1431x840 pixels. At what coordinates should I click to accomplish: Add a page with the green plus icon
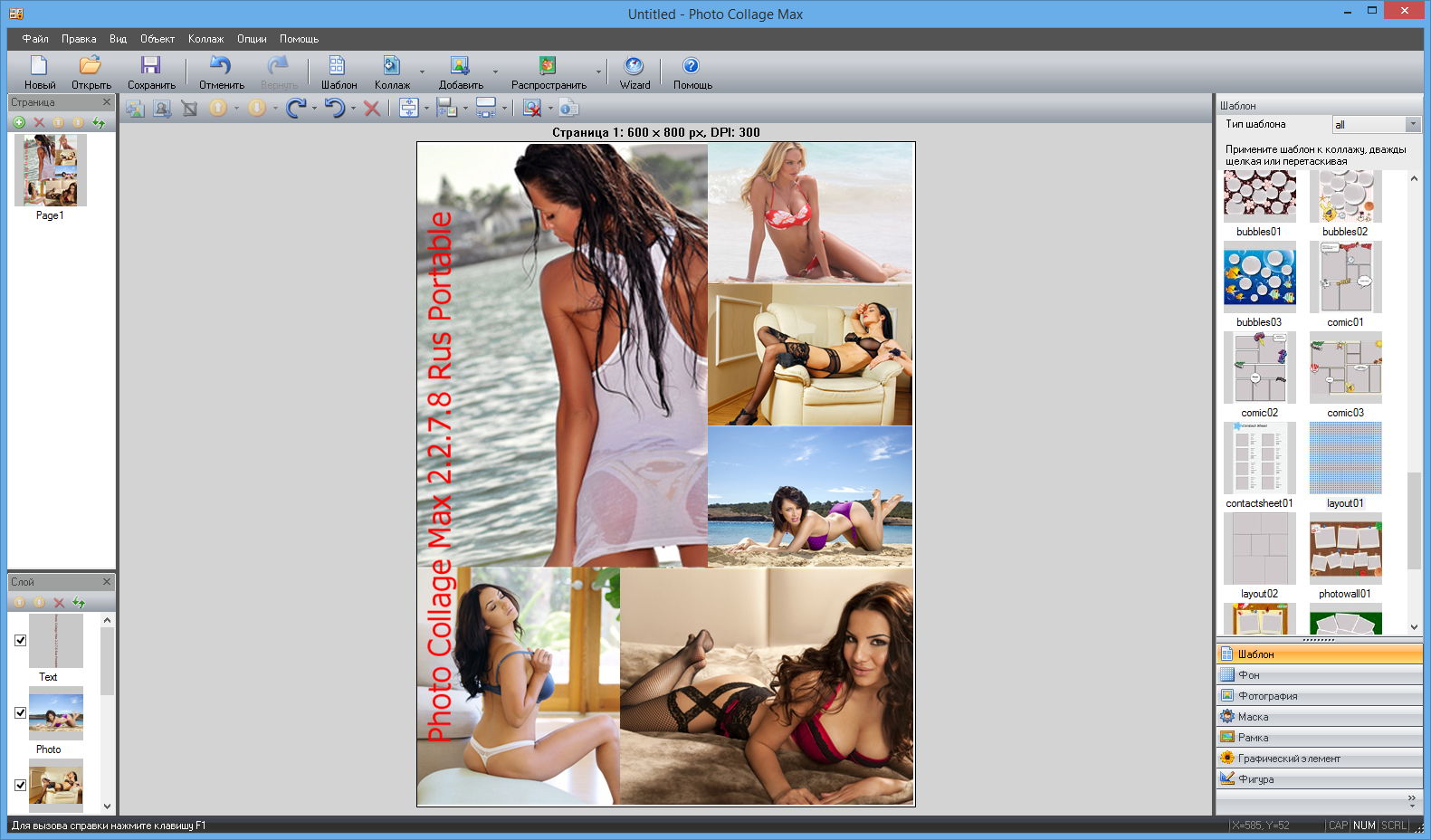tap(19, 122)
